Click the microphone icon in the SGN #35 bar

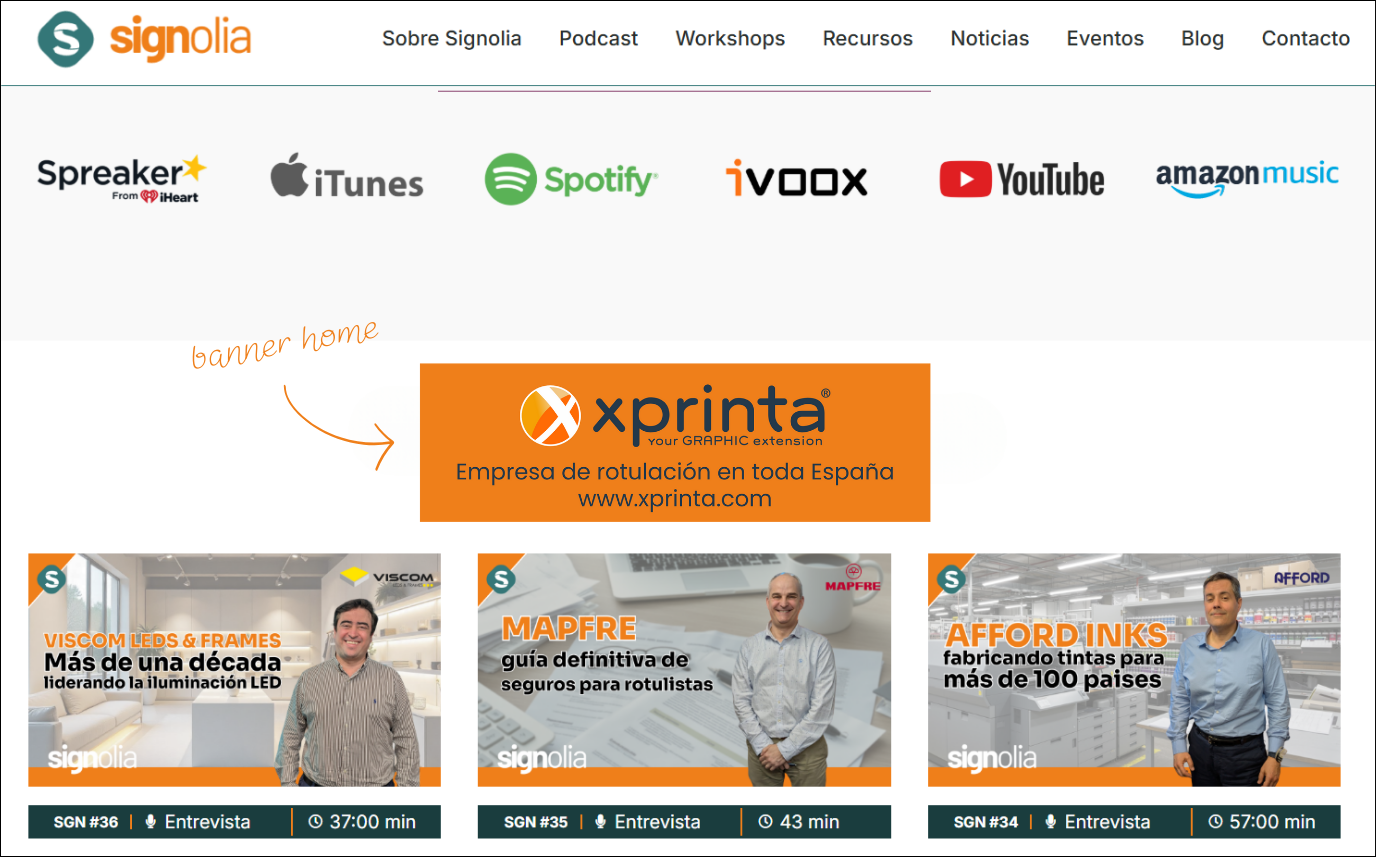(601, 822)
